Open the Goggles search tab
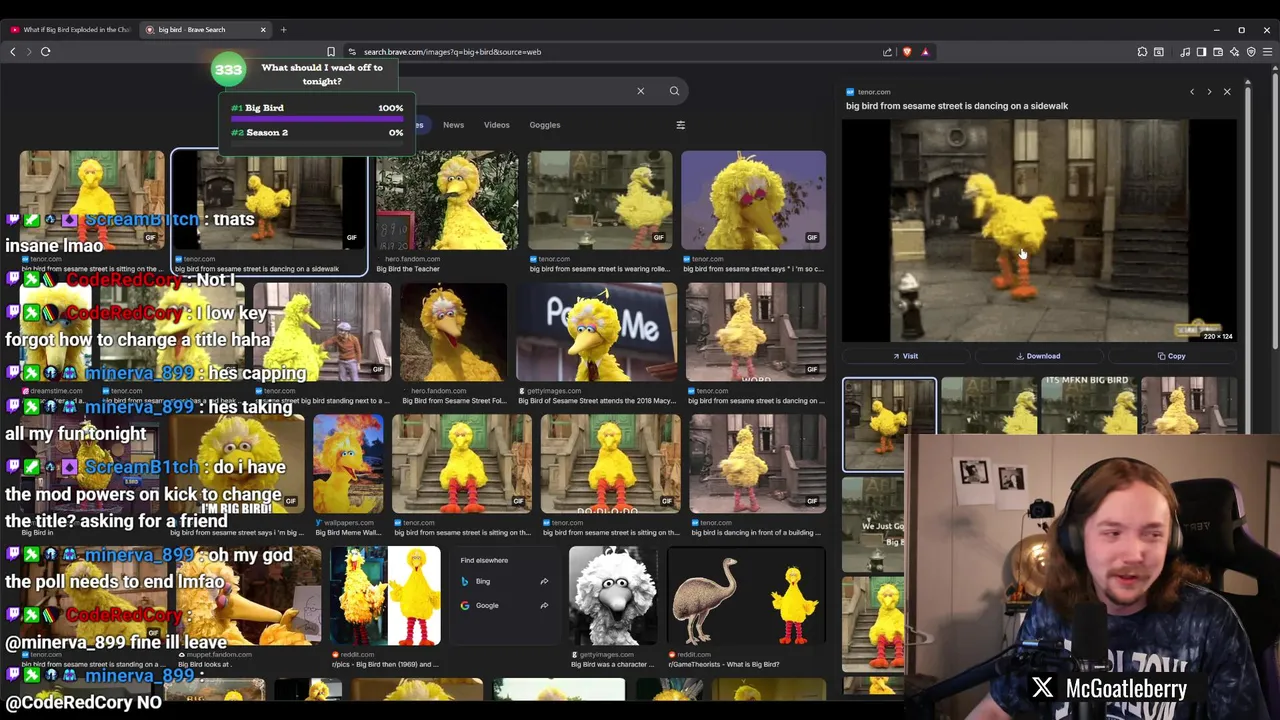Viewport: 1280px width, 720px height. (544, 125)
